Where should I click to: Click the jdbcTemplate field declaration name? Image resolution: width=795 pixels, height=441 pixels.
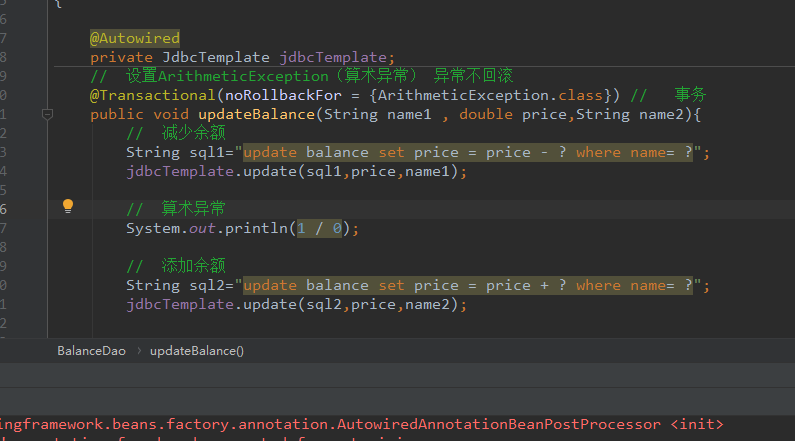333,57
